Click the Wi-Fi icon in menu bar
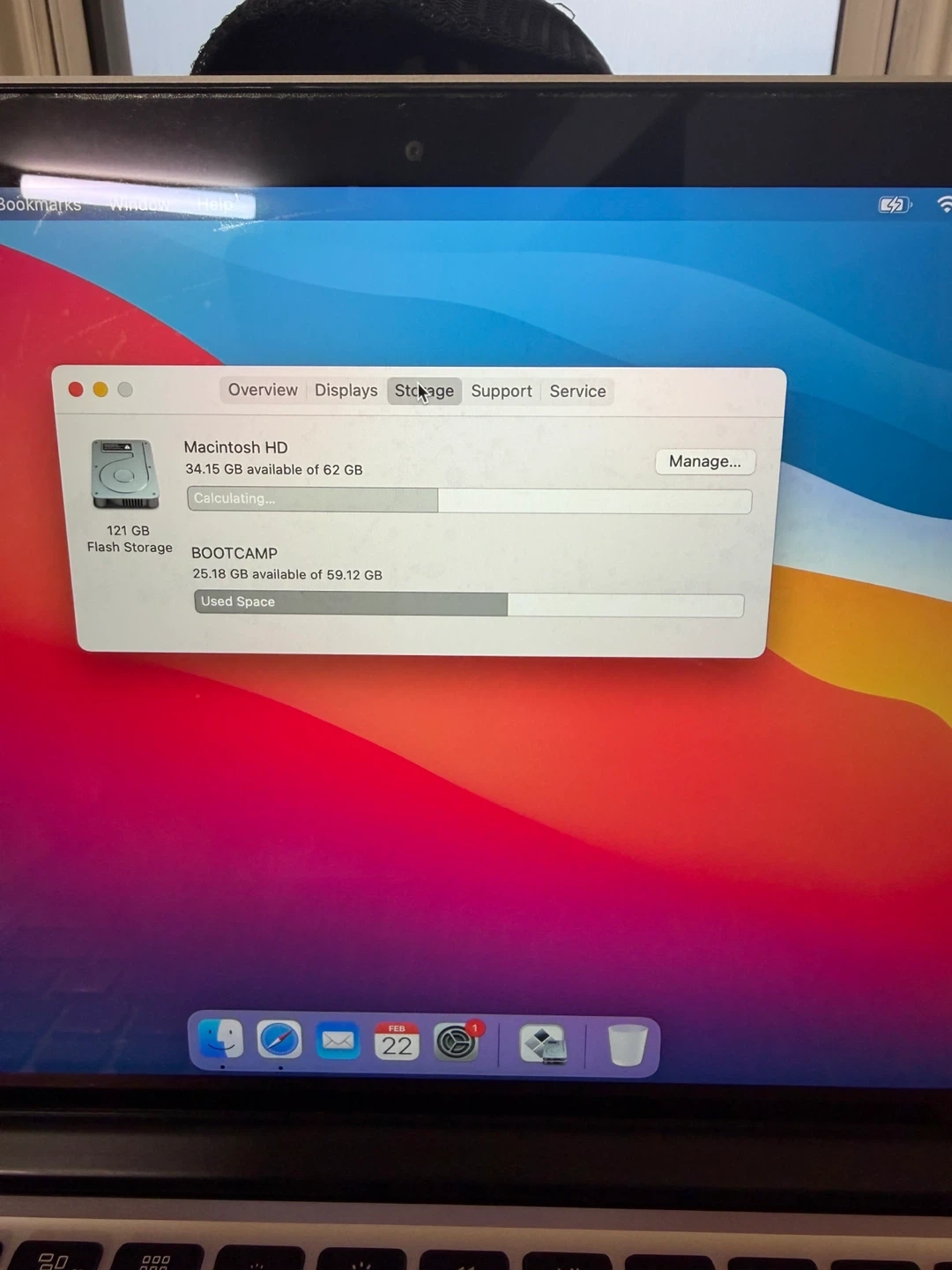 pyautogui.click(x=944, y=205)
